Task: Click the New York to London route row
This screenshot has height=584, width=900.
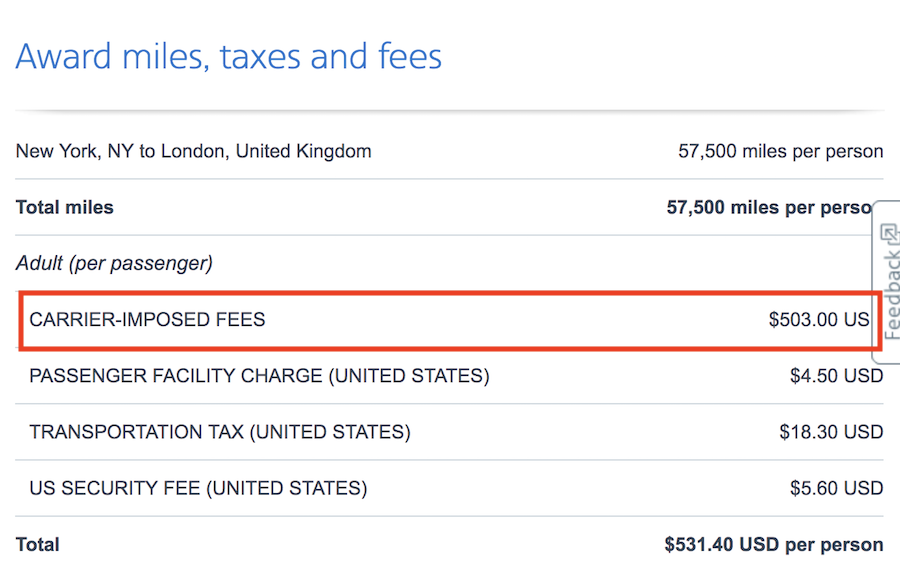Action: (449, 151)
